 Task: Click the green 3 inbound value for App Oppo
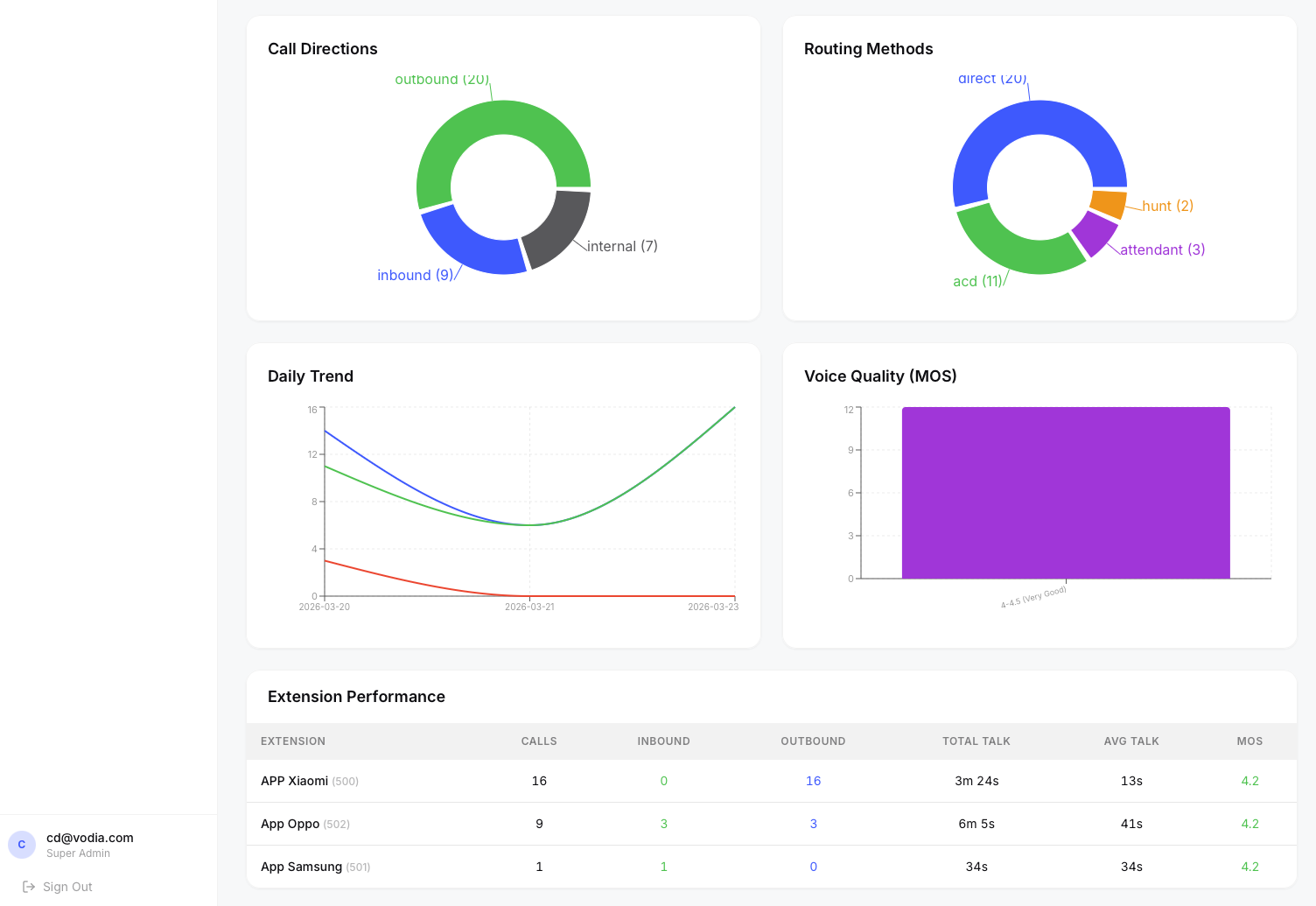[663, 824]
